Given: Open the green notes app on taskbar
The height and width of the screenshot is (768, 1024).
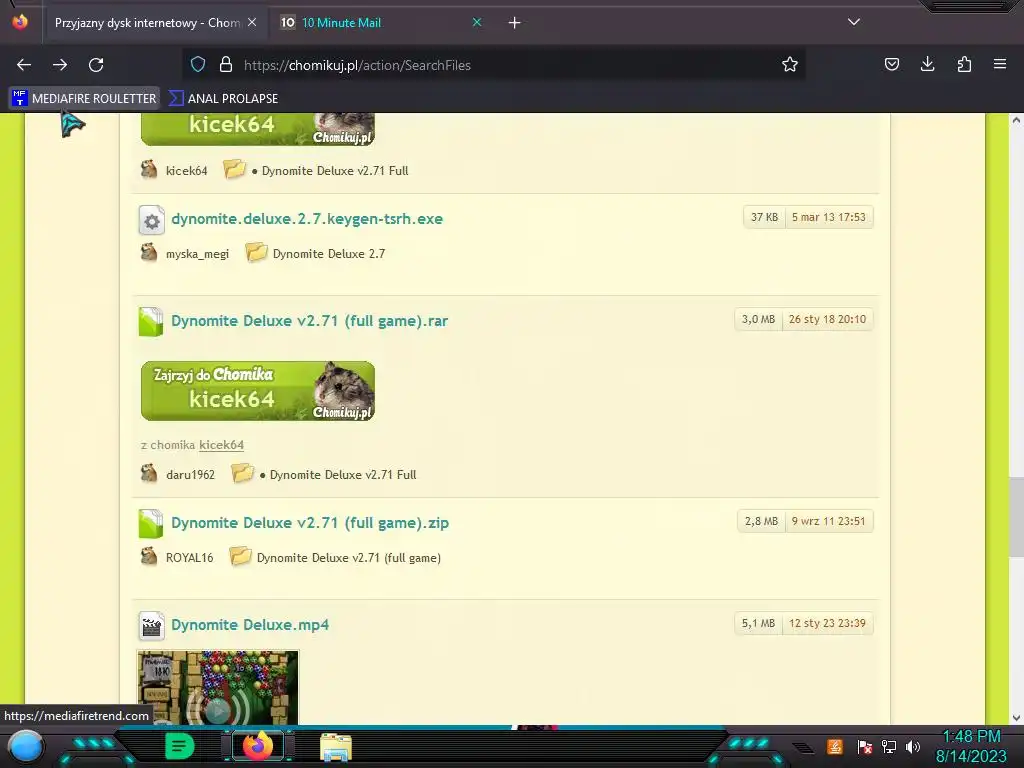Looking at the screenshot, I should coord(180,746).
